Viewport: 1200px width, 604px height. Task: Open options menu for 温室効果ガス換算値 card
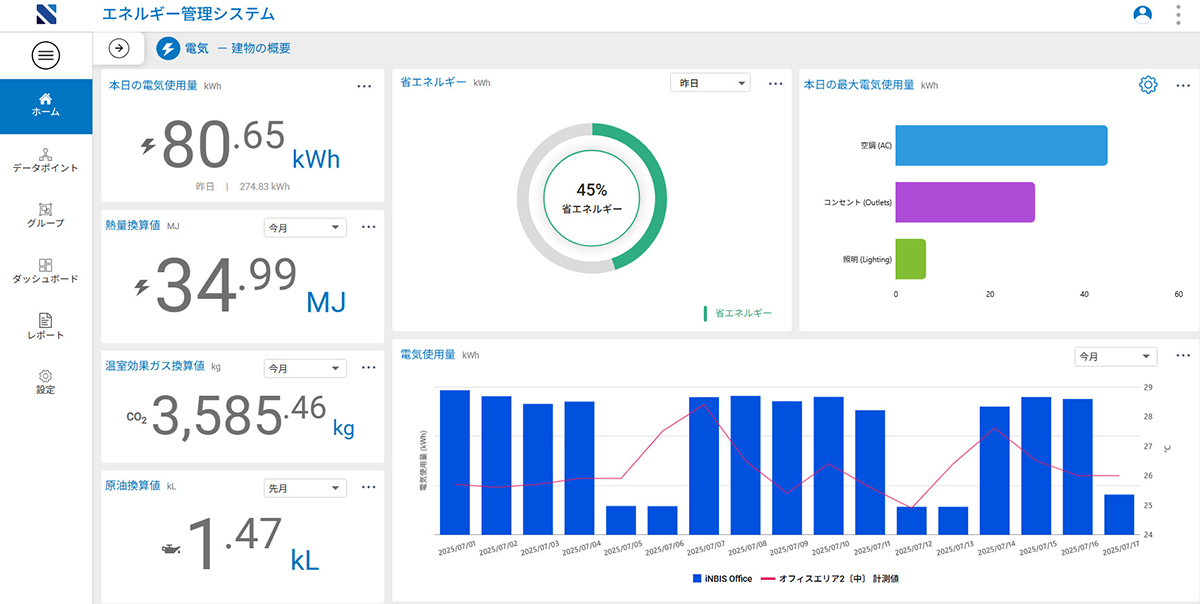point(368,367)
